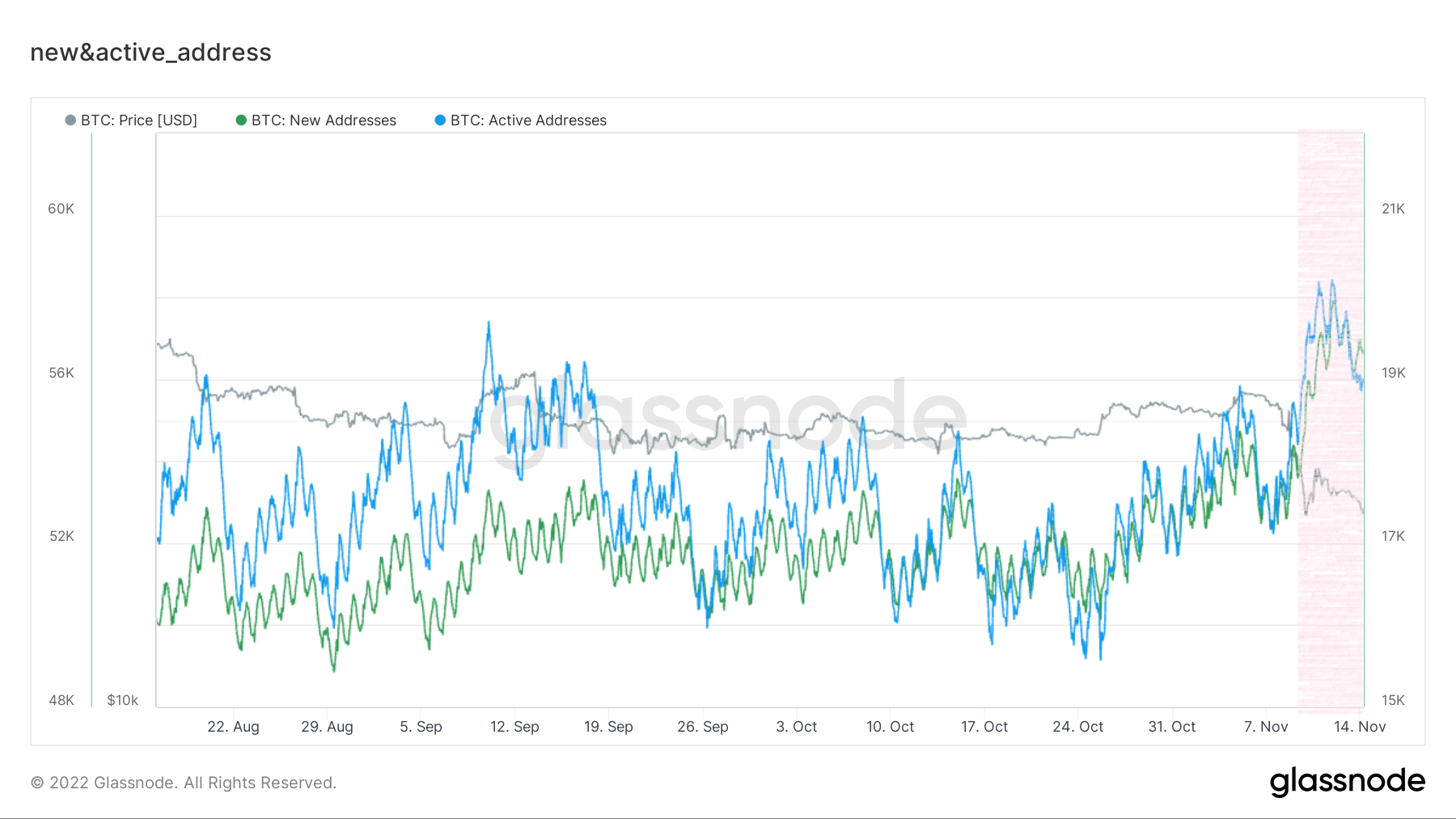Select the '24. Oct' x-axis tick
The image size is (1456, 819).
(1077, 727)
